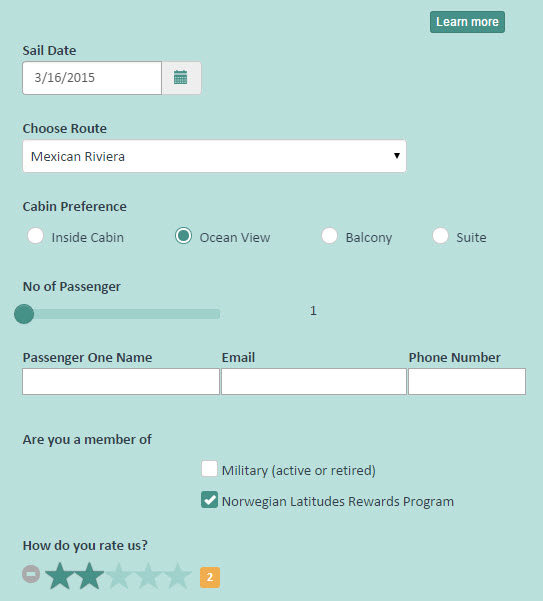Rate one star

click(x=60, y=576)
